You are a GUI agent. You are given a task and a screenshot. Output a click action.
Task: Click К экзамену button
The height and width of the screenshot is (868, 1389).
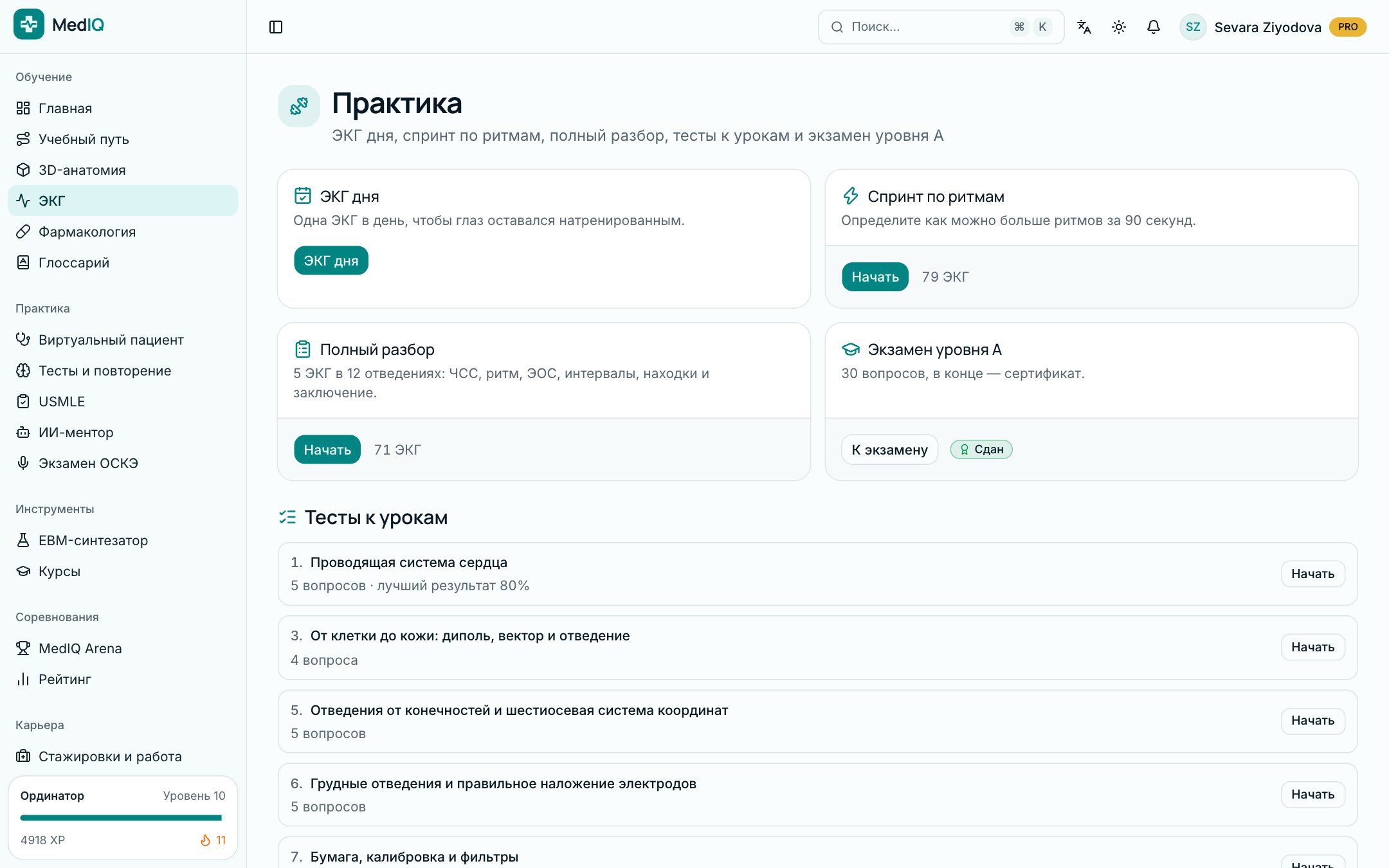tap(889, 449)
